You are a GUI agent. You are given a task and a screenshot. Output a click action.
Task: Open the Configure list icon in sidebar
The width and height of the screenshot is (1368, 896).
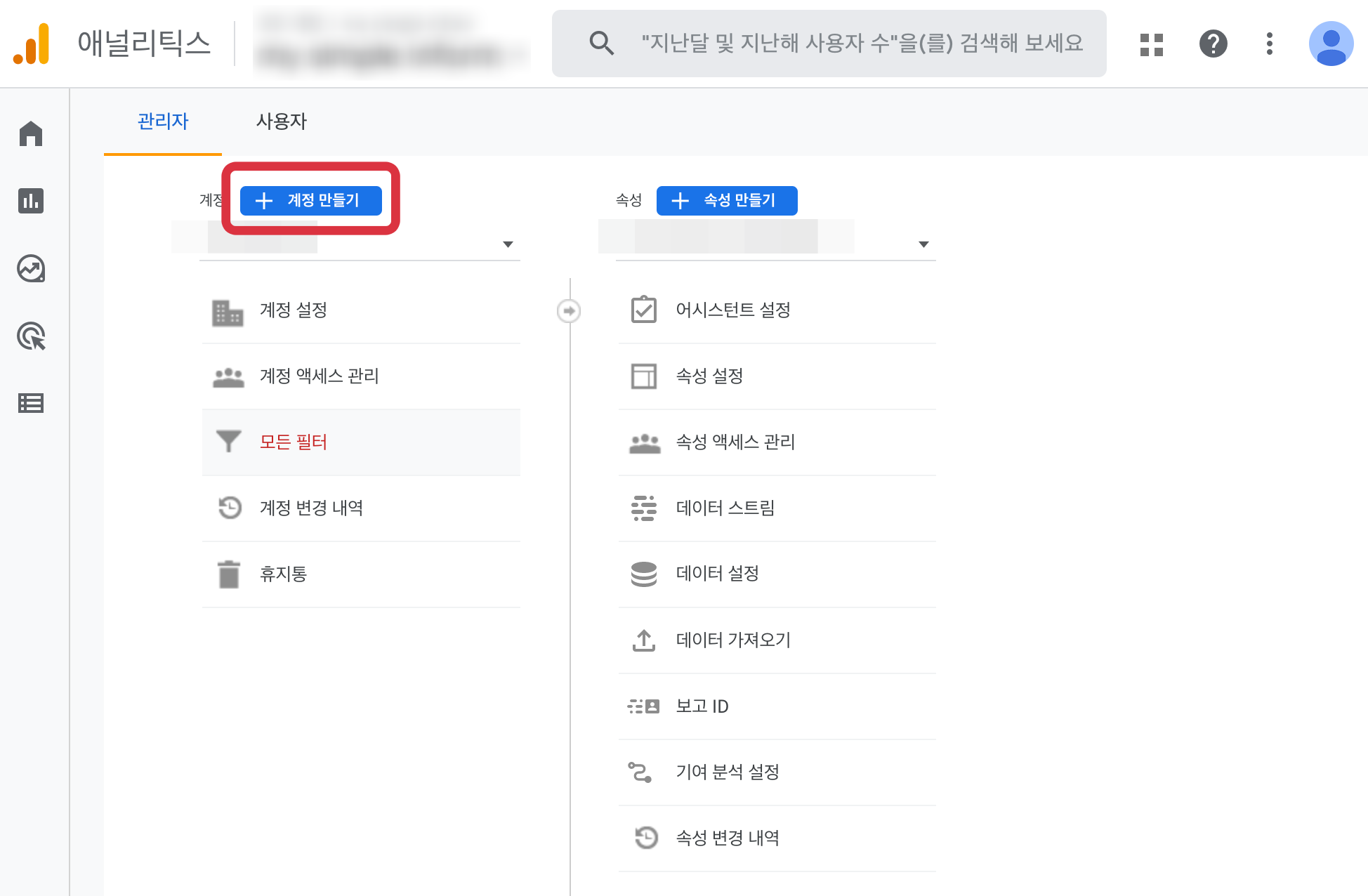31,403
